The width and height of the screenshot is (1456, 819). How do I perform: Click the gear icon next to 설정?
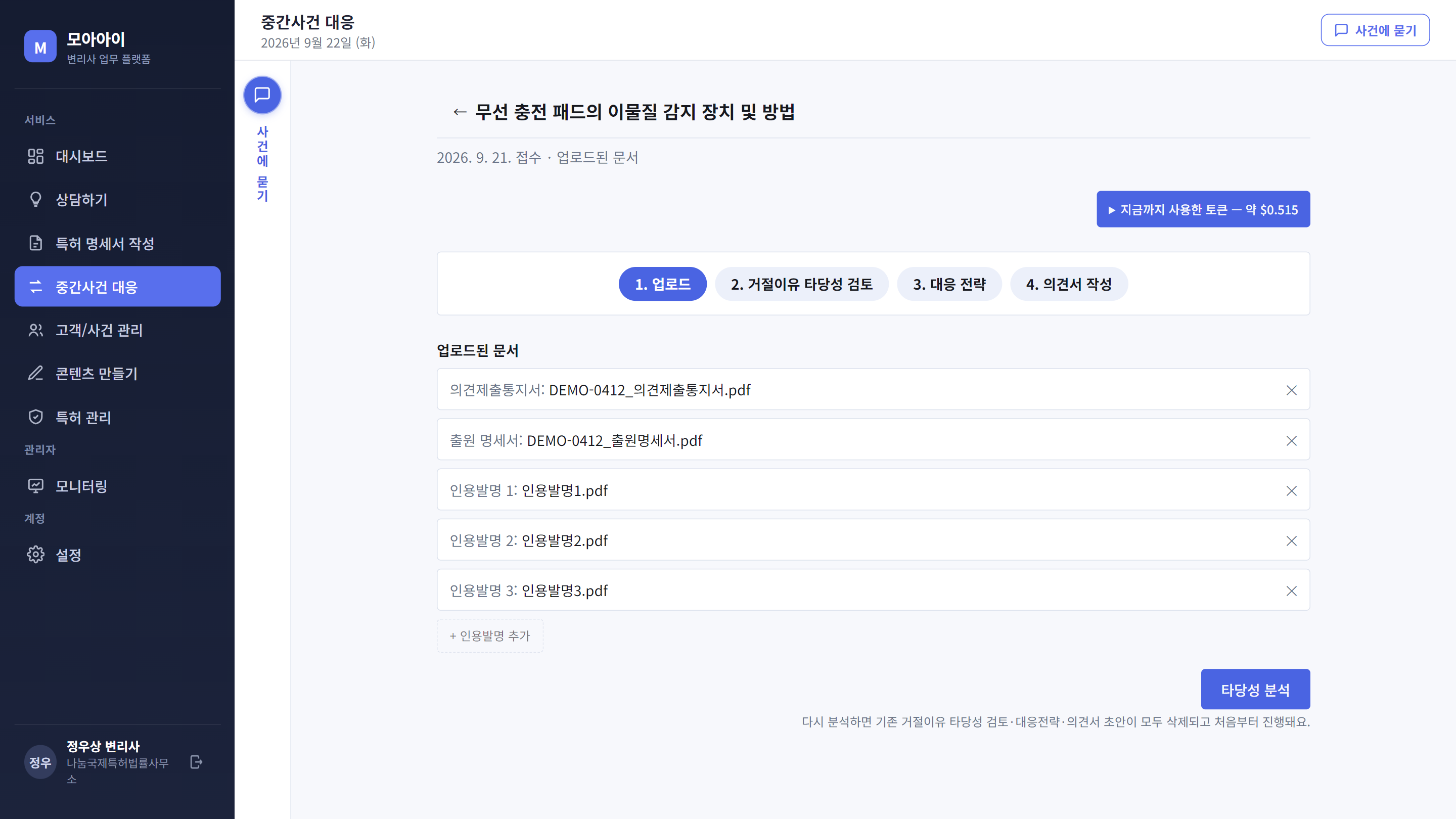[35, 555]
